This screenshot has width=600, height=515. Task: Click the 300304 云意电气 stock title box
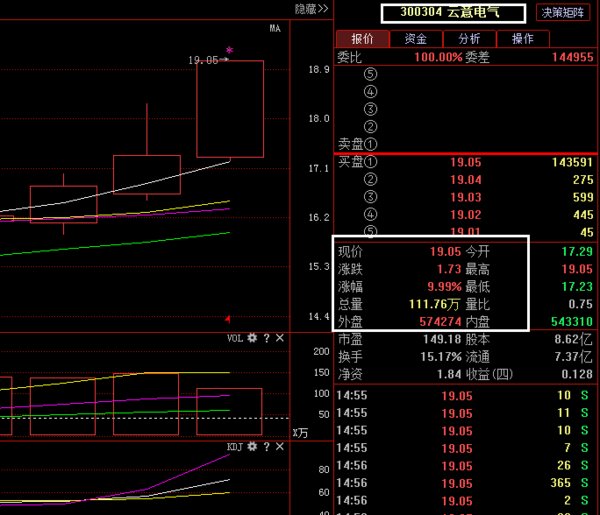coord(453,13)
